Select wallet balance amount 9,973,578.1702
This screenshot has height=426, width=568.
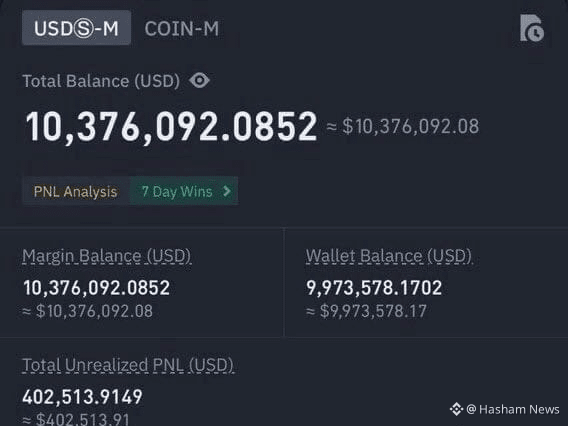(x=374, y=288)
